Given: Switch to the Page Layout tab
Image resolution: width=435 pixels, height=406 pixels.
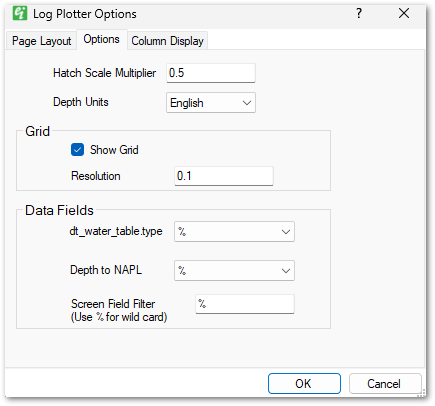Looking at the screenshot, I should [x=41, y=41].
